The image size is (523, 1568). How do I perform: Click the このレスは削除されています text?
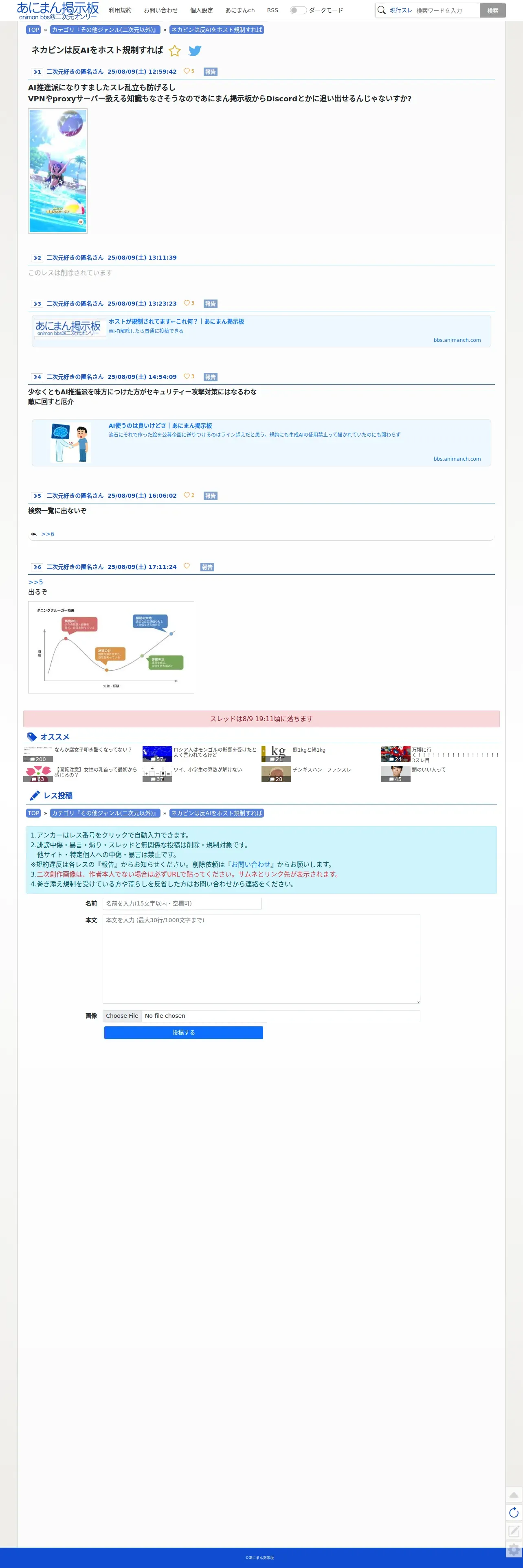[70, 273]
